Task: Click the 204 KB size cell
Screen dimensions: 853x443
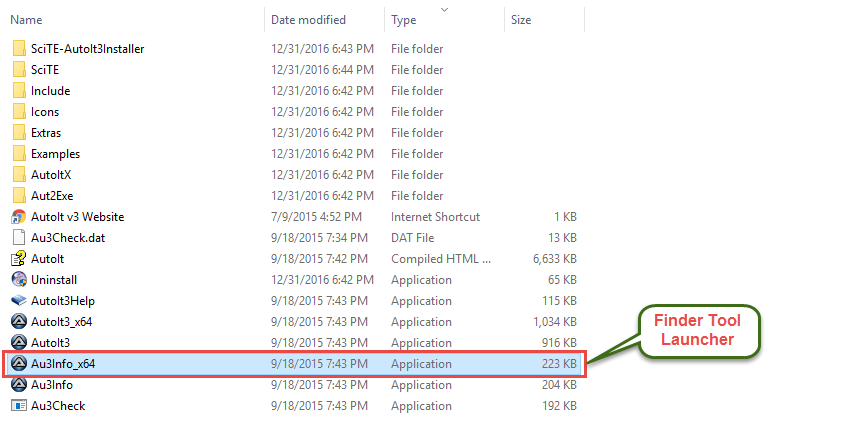Action: click(559, 385)
